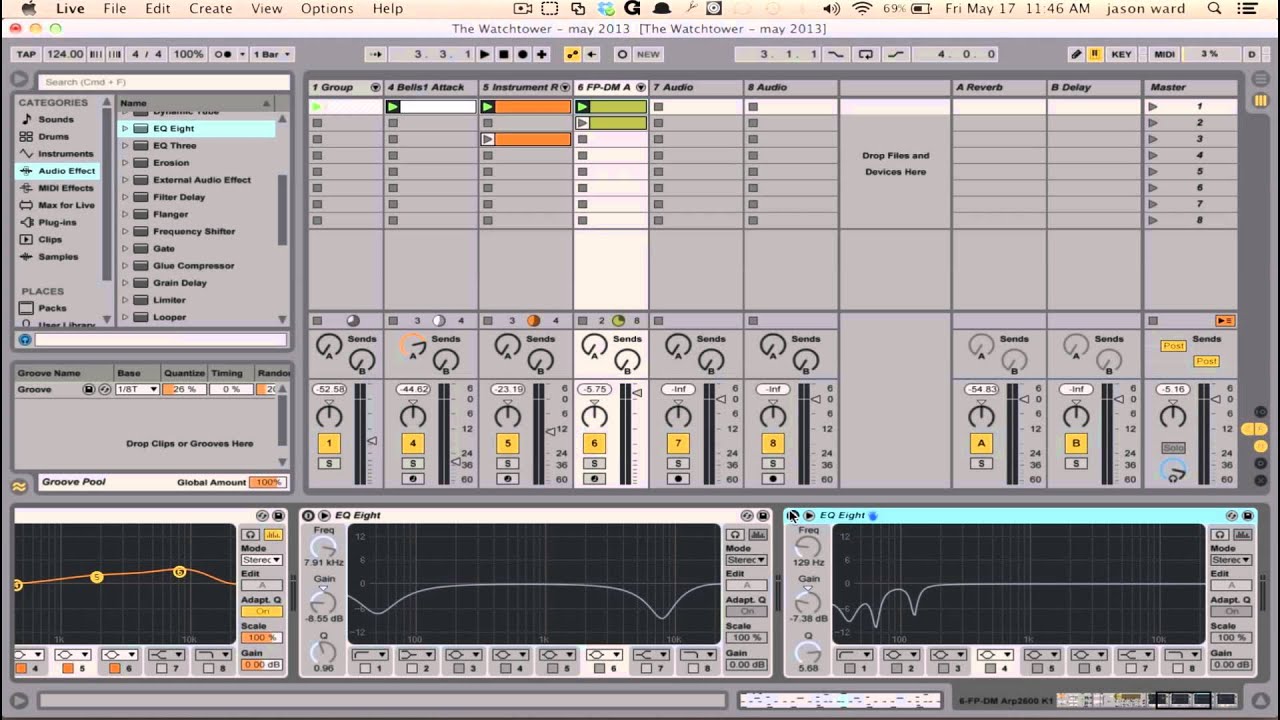Open Packs under Places
This screenshot has height=720, width=1280.
coord(52,308)
